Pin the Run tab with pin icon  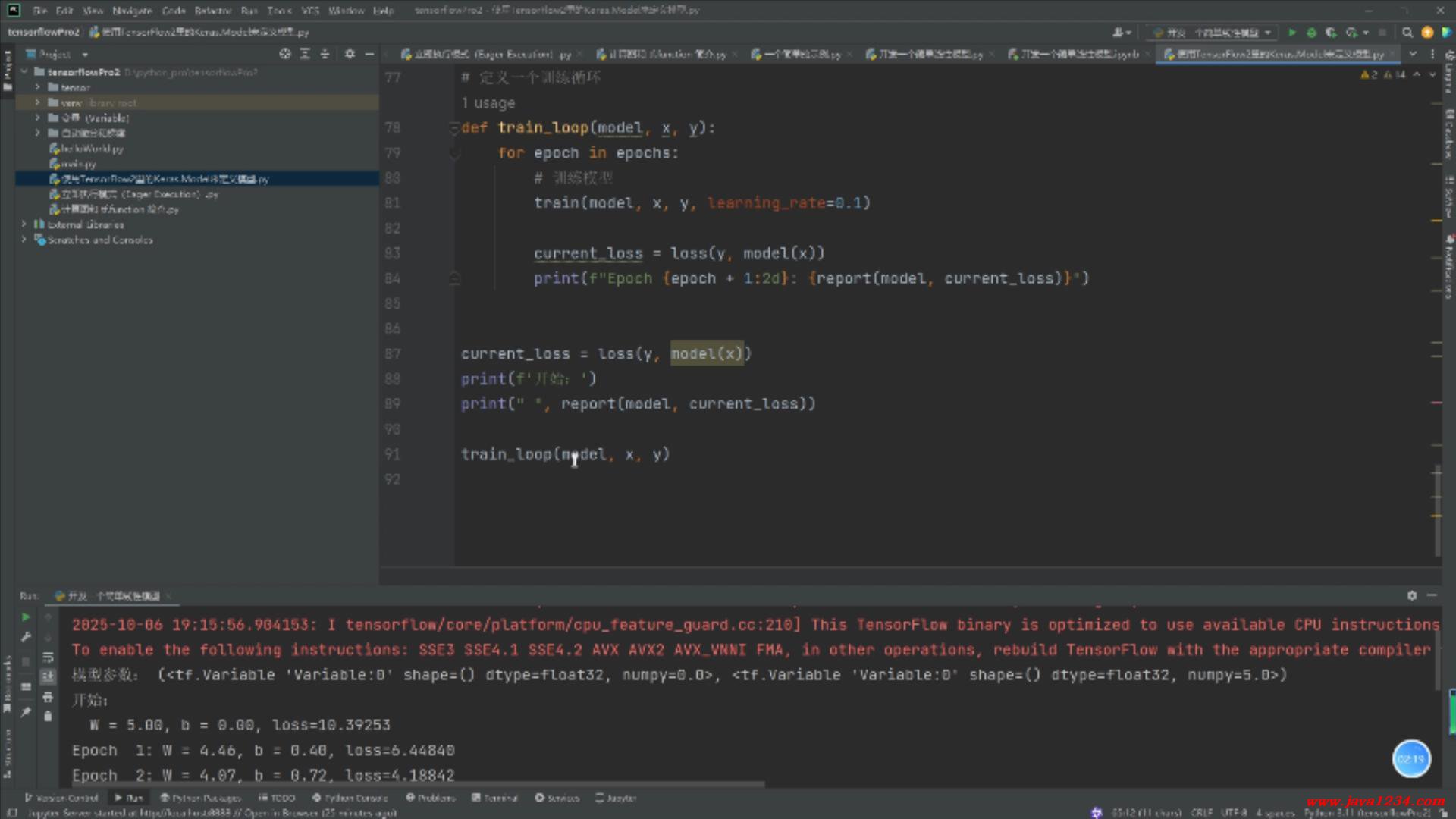click(x=26, y=711)
